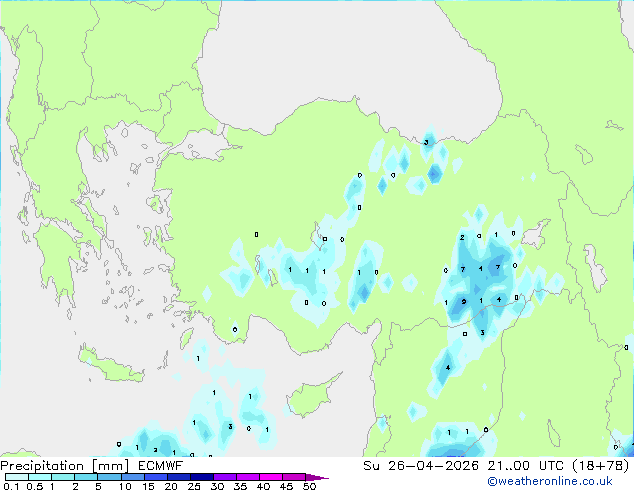Viewport: 634px width, 490px height.
Task: Click the 25–30 mm navy legend swatch
Action: (x=201, y=477)
